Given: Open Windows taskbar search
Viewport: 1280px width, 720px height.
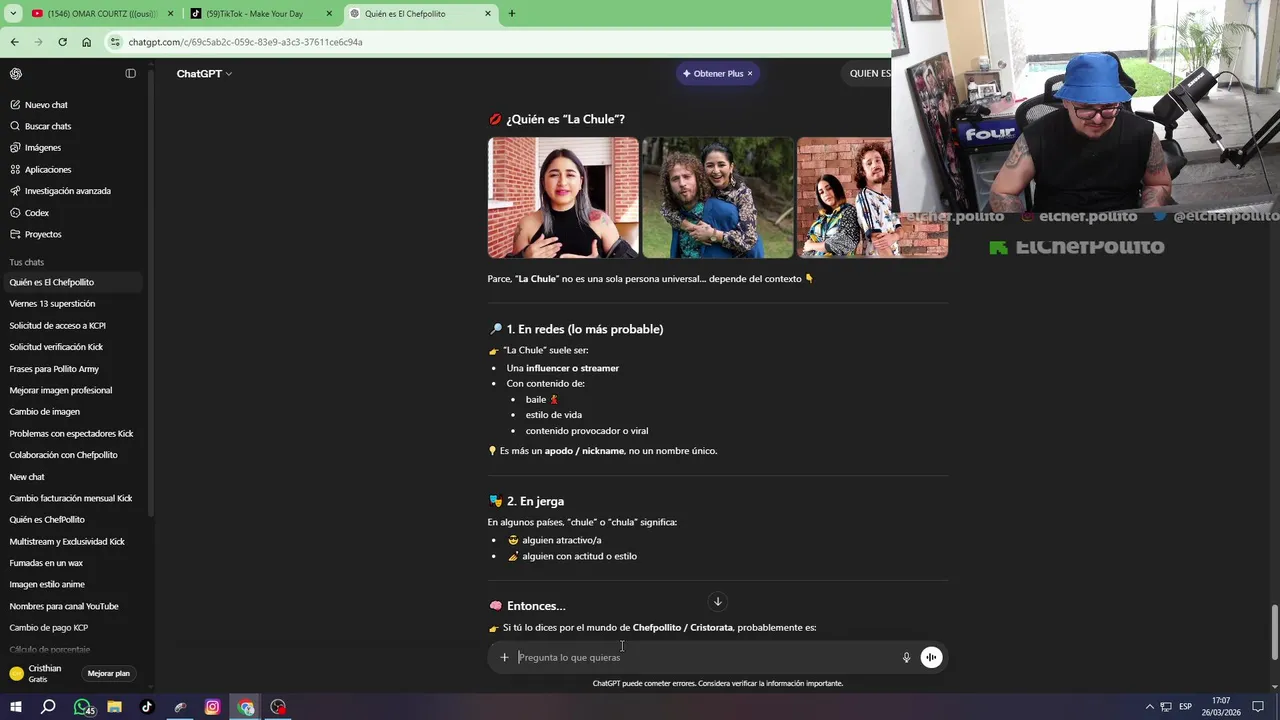Looking at the screenshot, I should coord(48,707).
